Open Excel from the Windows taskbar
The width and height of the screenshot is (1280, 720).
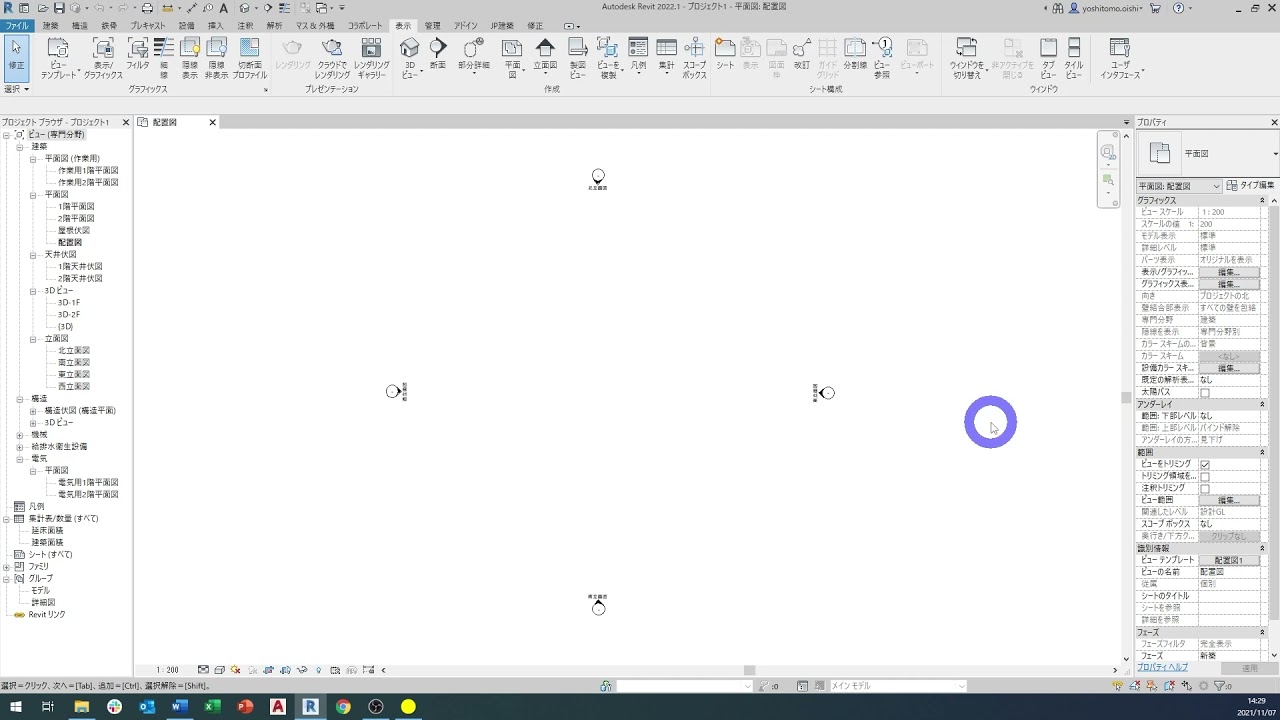(x=212, y=706)
